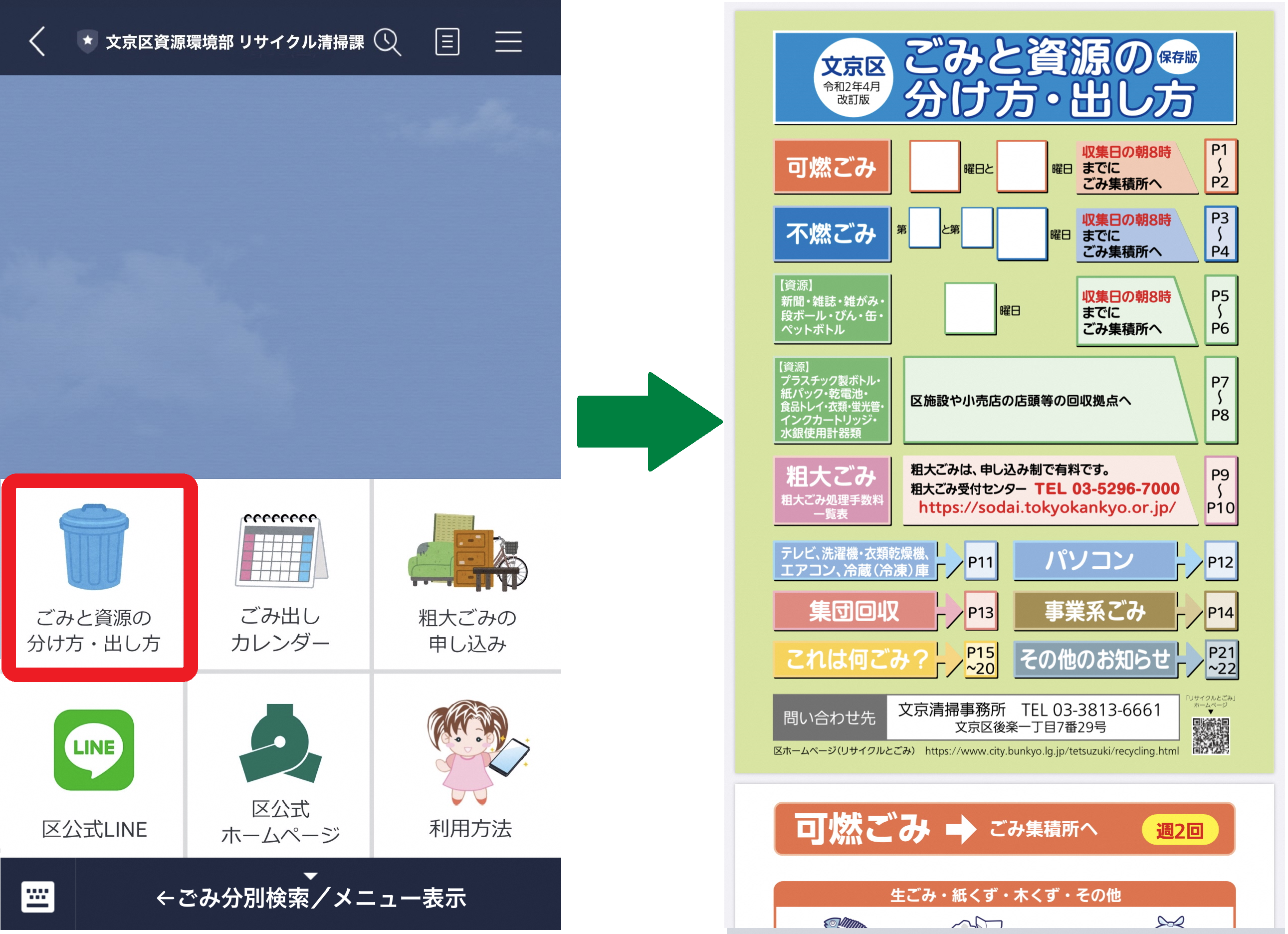Select the 粗大ごみ pink label

click(x=833, y=491)
